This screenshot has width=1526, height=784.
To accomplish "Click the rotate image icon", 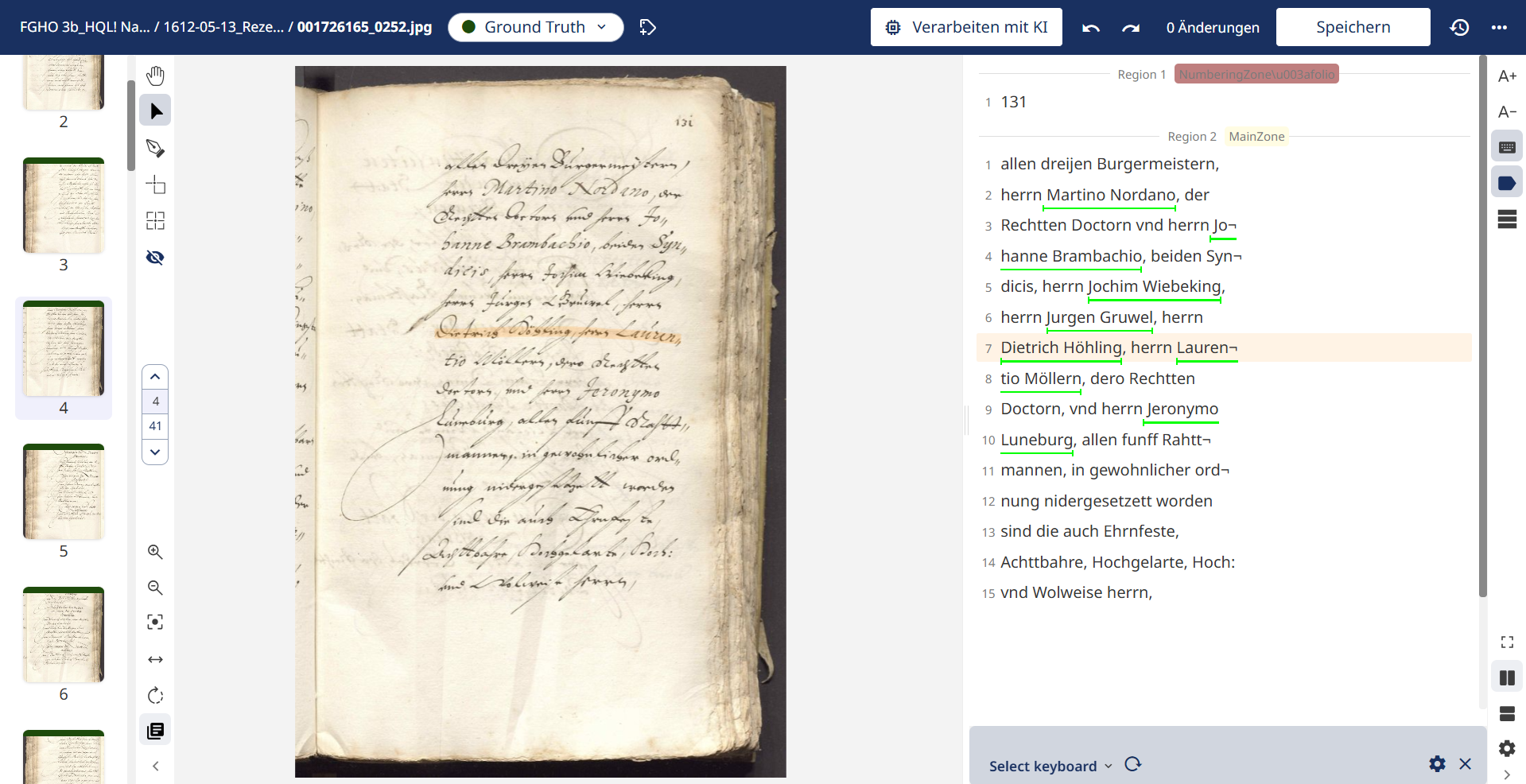I will coord(155,696).
